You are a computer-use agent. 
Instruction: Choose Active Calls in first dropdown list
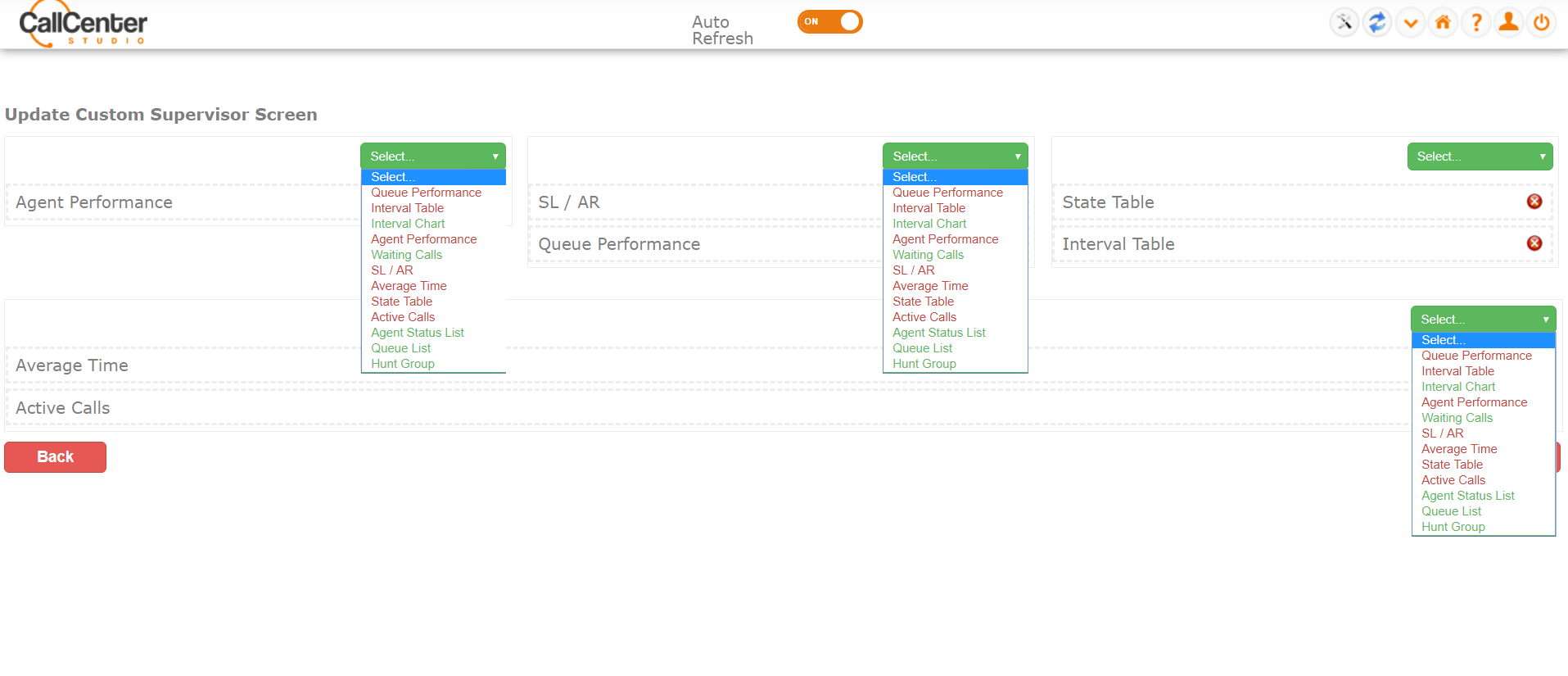(433, 317)
